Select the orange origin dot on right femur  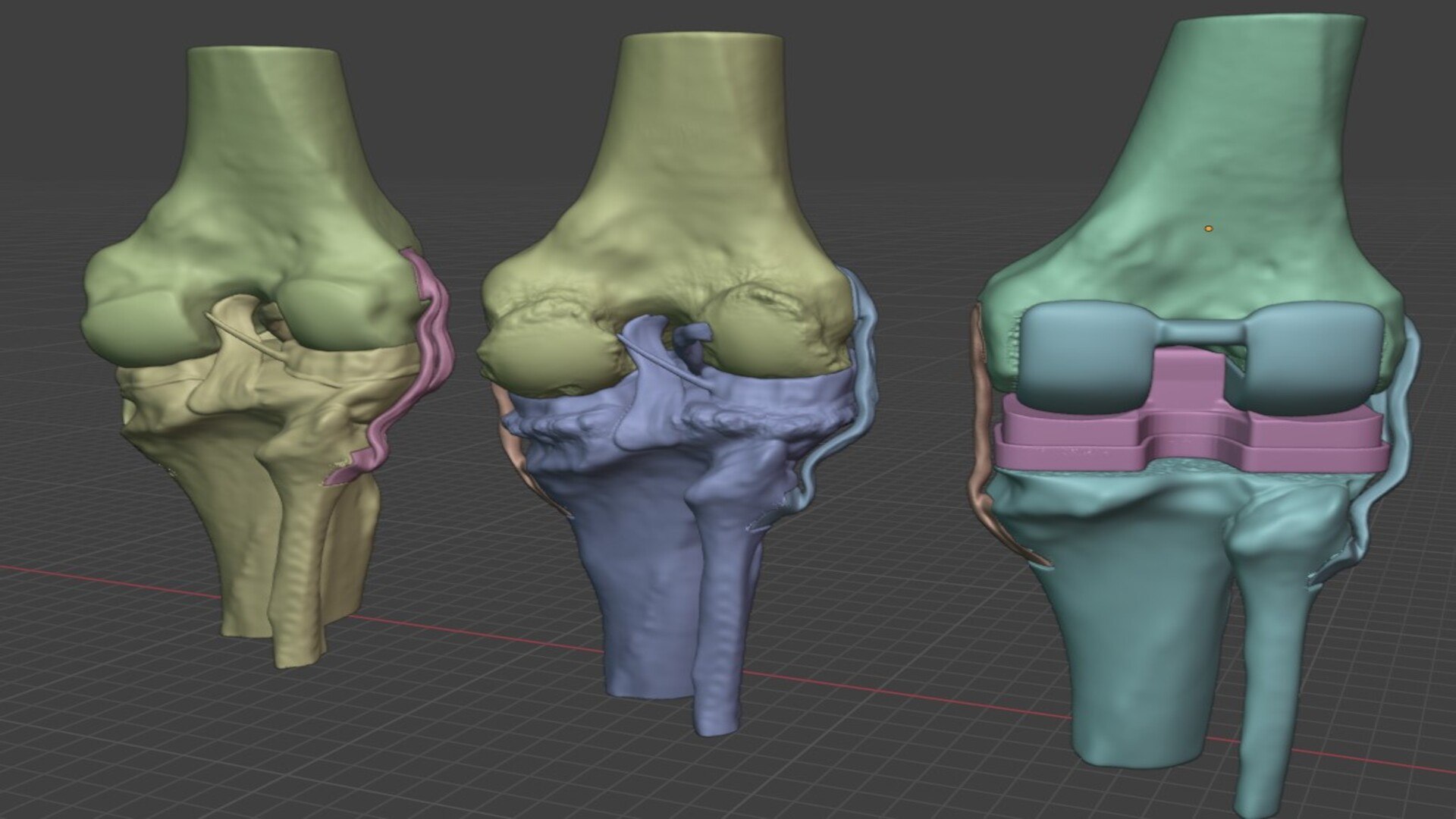point(1209,227)
